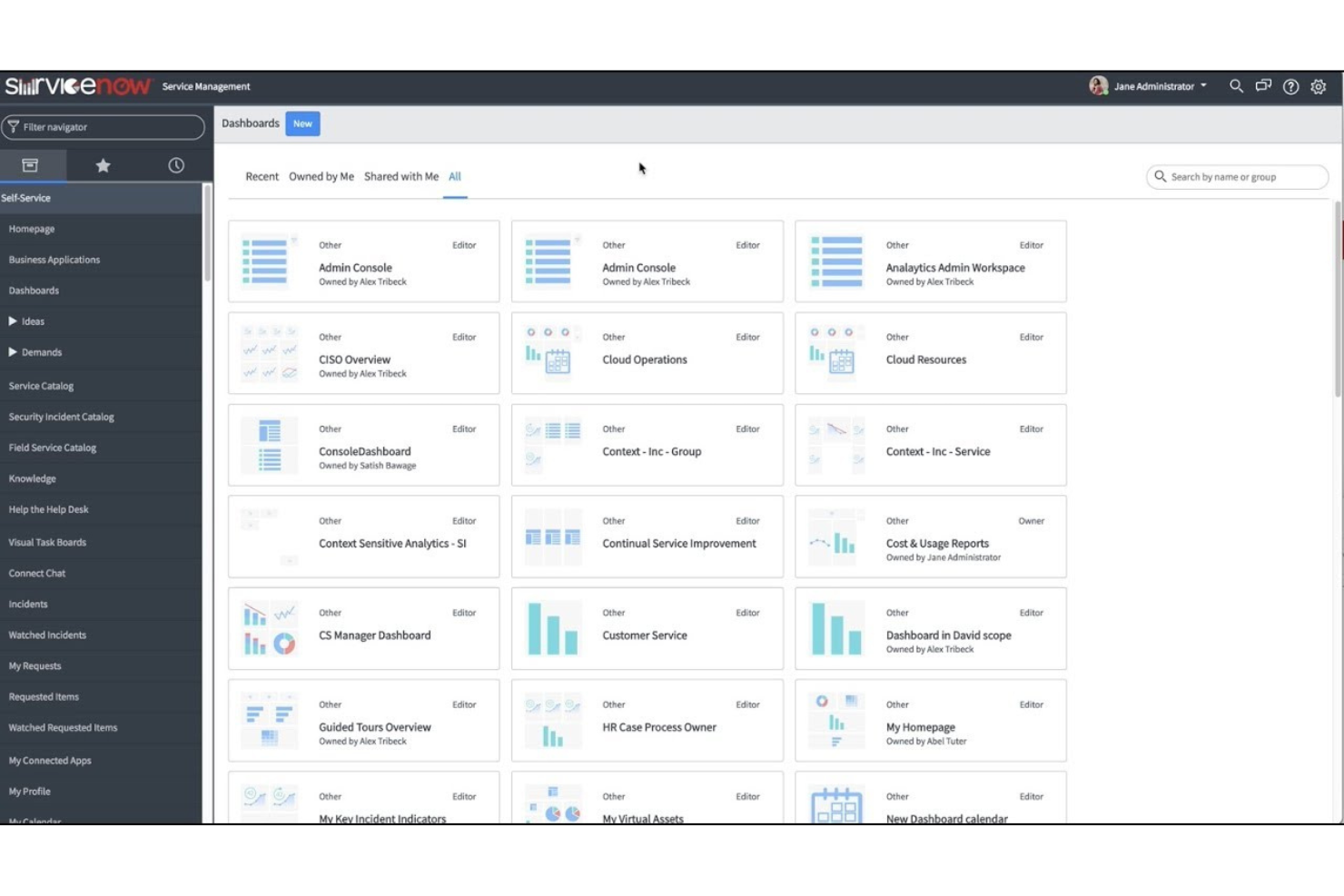Click New to create a dashboard
Image resolution: width=1344 pixels, height=896 pixels.
click(302, 123)
